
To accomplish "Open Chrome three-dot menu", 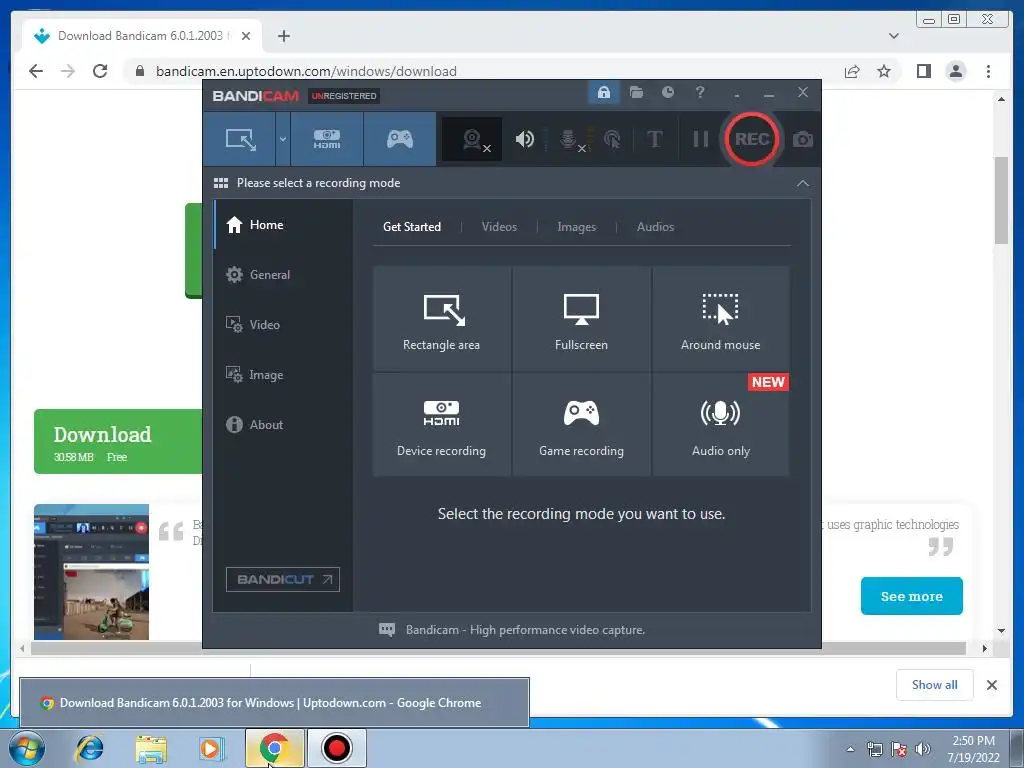I will click(988, 71).
